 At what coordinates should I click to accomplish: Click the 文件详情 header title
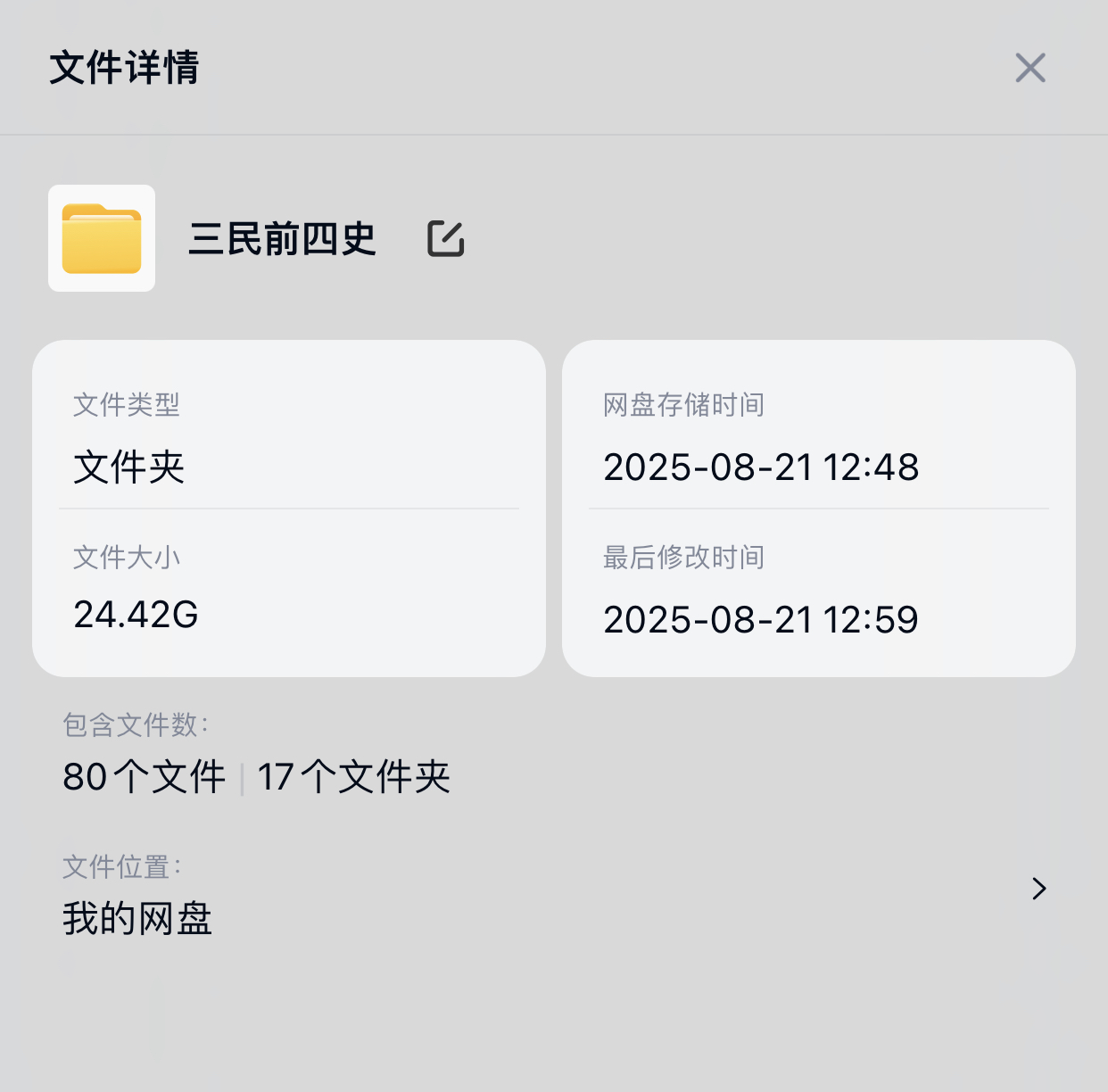[124, 68]
